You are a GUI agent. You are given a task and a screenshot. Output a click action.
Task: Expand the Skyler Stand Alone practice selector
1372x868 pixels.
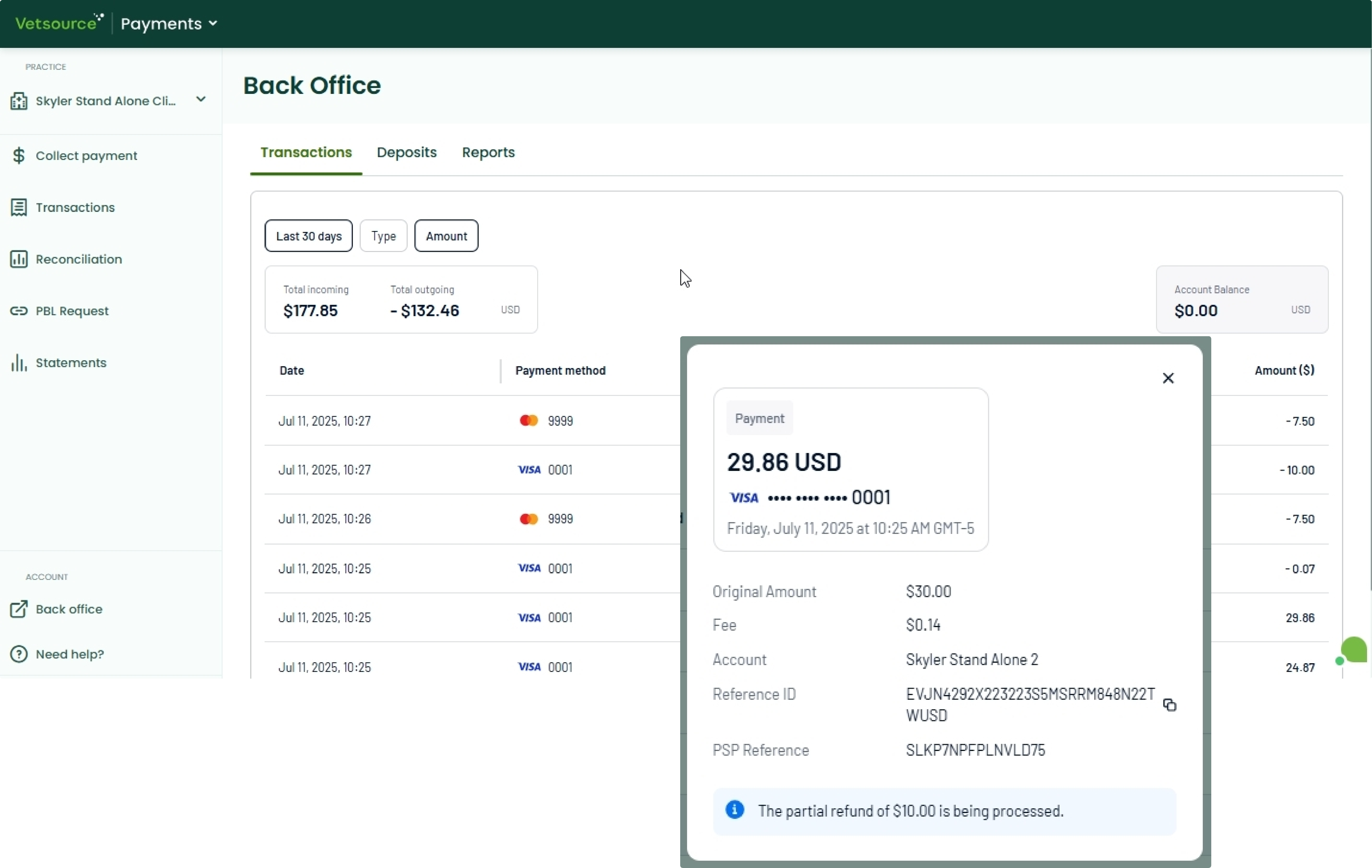(108, 101)
